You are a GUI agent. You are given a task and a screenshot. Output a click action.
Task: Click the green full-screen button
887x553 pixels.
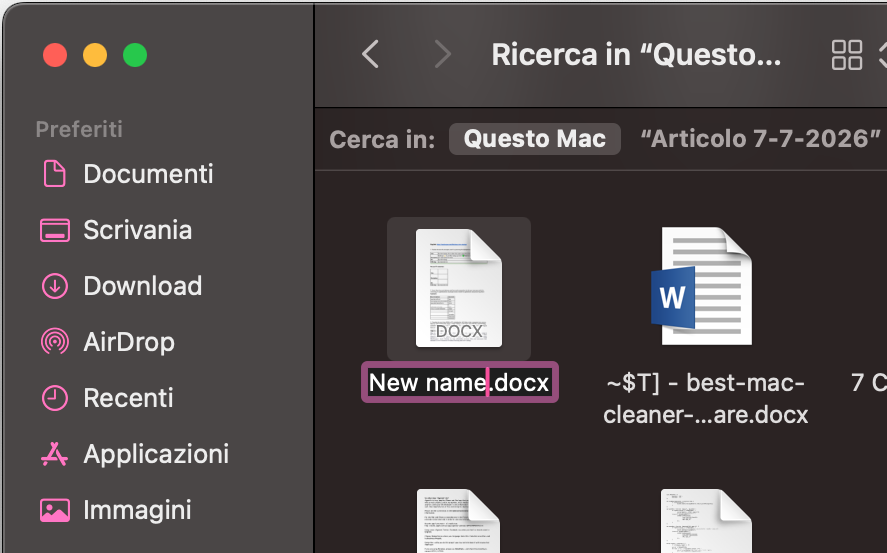click(135, 55)
